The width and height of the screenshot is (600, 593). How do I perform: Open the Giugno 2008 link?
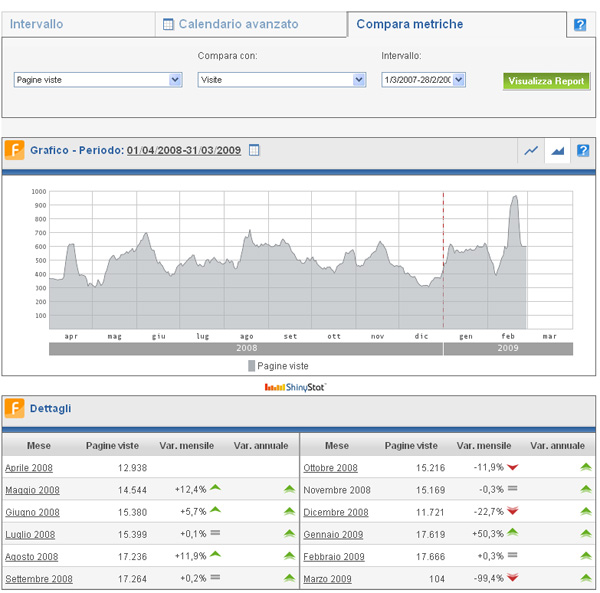[33, 512]
